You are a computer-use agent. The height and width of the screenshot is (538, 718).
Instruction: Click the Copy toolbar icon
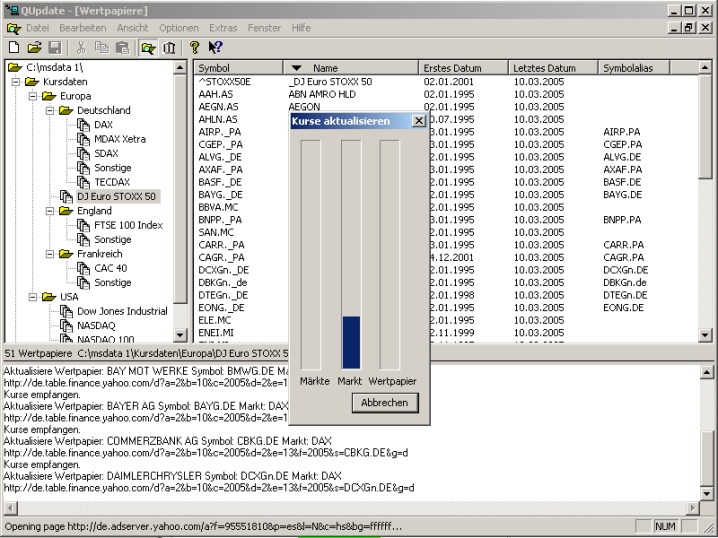(x=101, y=47)
